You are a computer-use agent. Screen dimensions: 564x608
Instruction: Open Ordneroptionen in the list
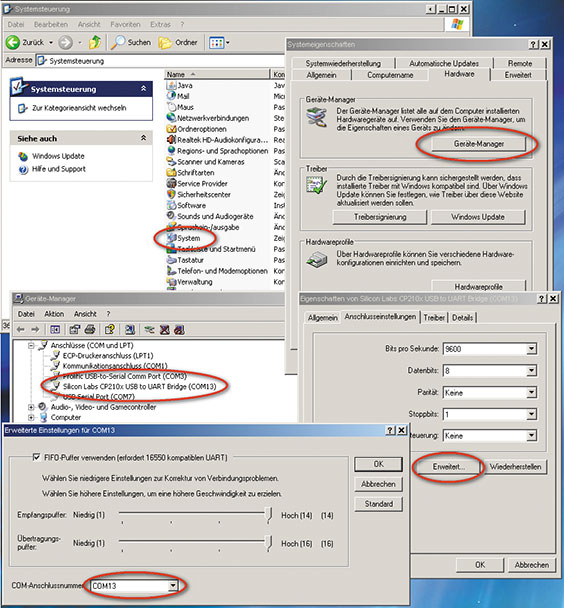(197, 129)
